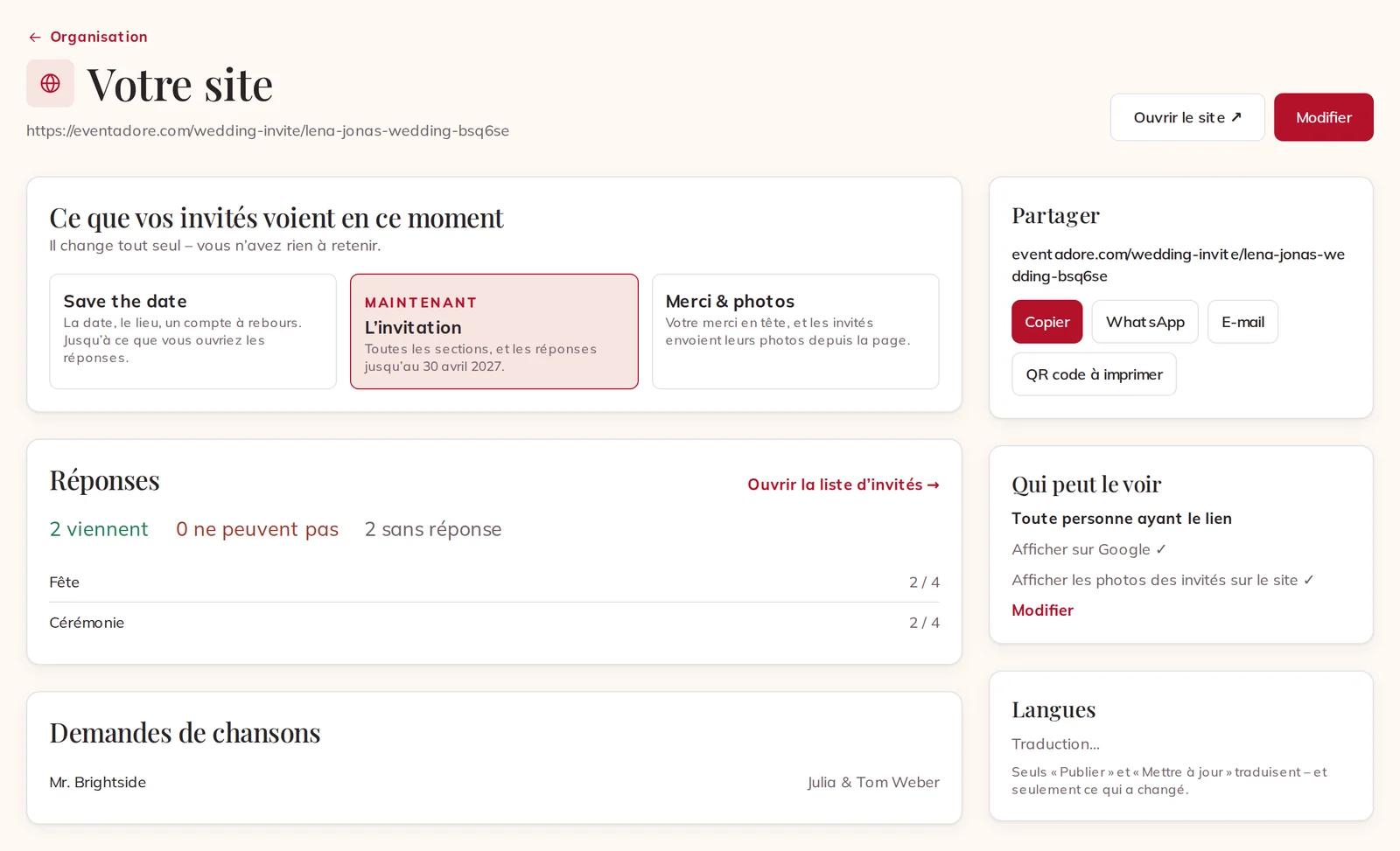Select the Cérémonie row
This screenshot has width=1400, height=851.
point(494,623)
